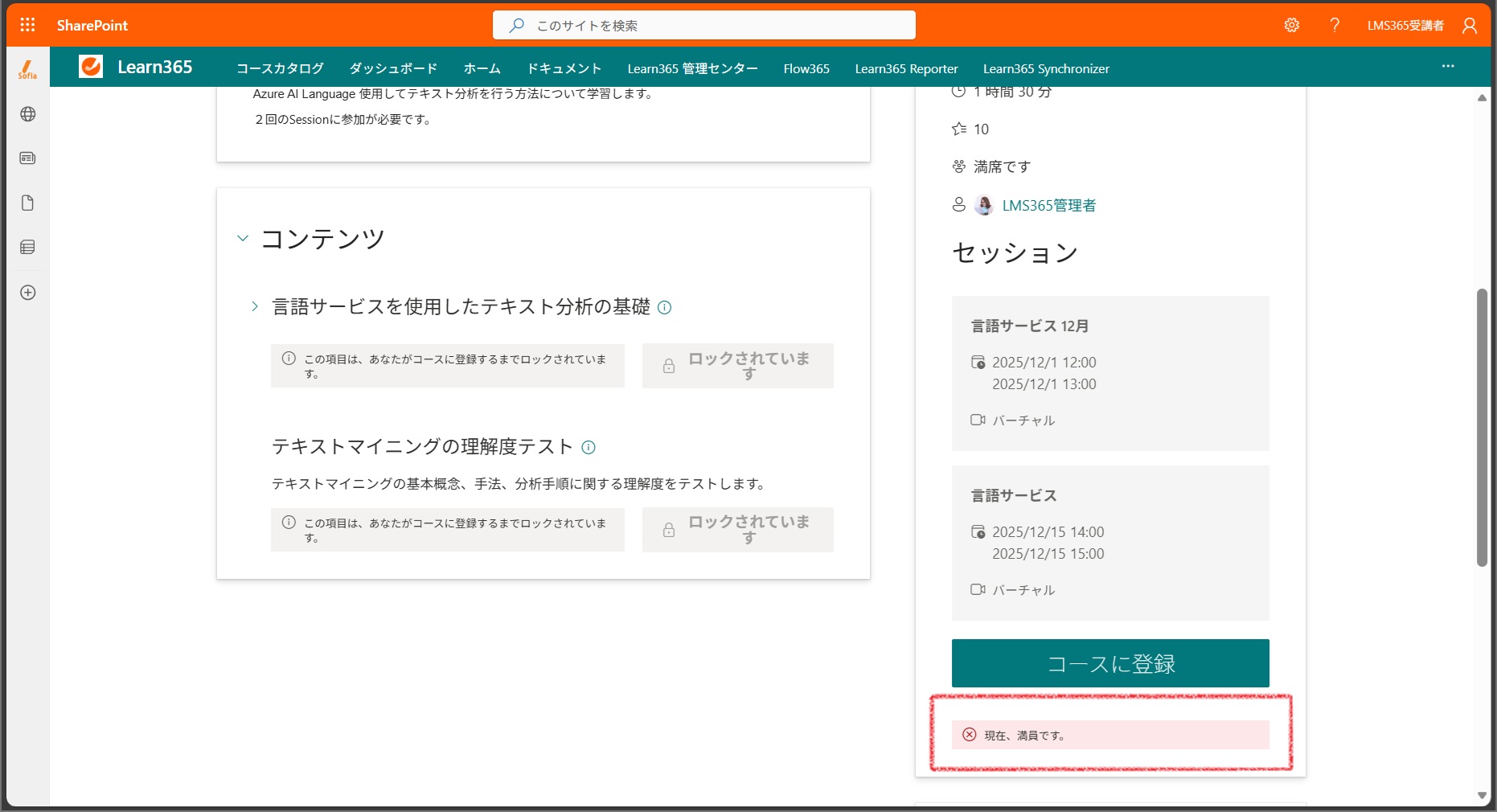Click the scrollbar up arrow
This screenshot has height=812, width=1497.
1482,97
